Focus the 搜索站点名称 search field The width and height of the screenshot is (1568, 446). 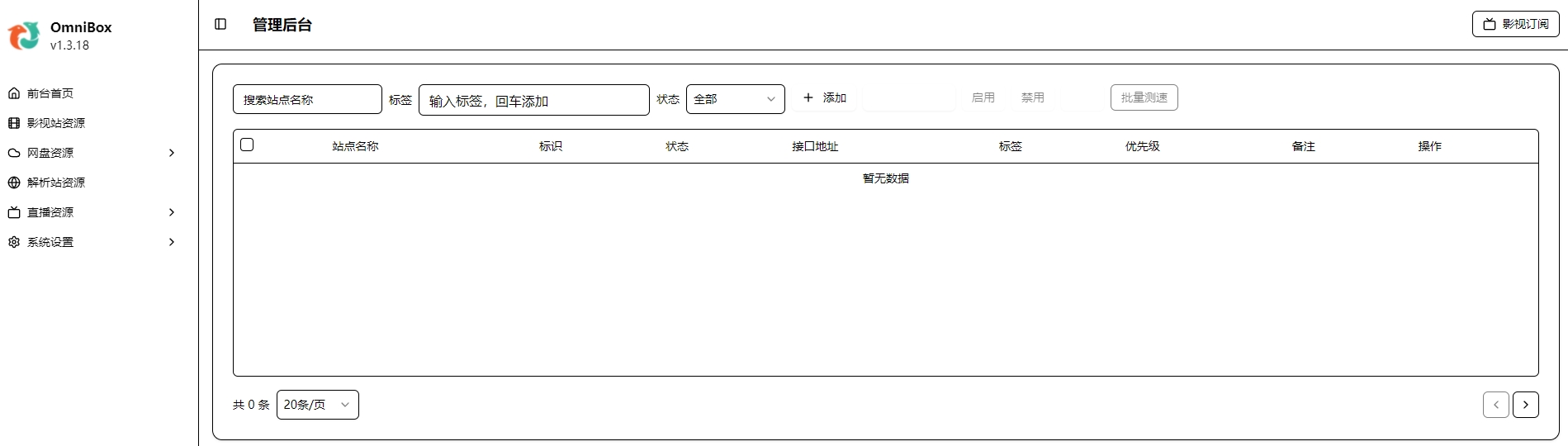click(x=307, y=99)
